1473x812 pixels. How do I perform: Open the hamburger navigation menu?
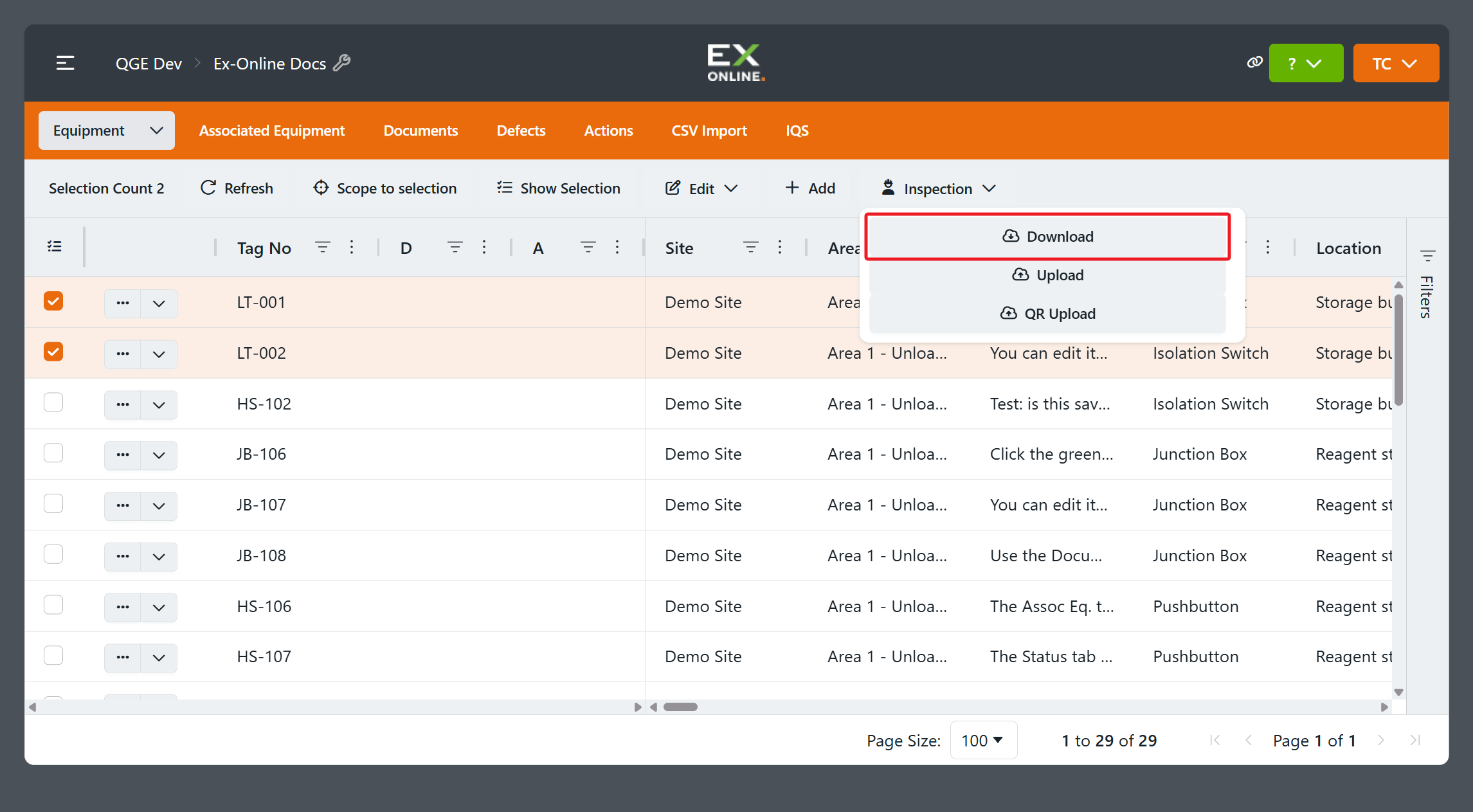click(65, 63)
